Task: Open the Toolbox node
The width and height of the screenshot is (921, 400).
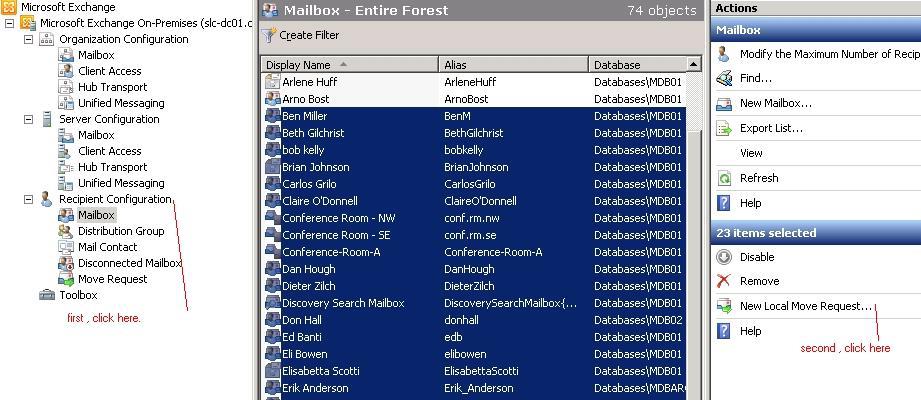Action: click(x=78, y=295)
